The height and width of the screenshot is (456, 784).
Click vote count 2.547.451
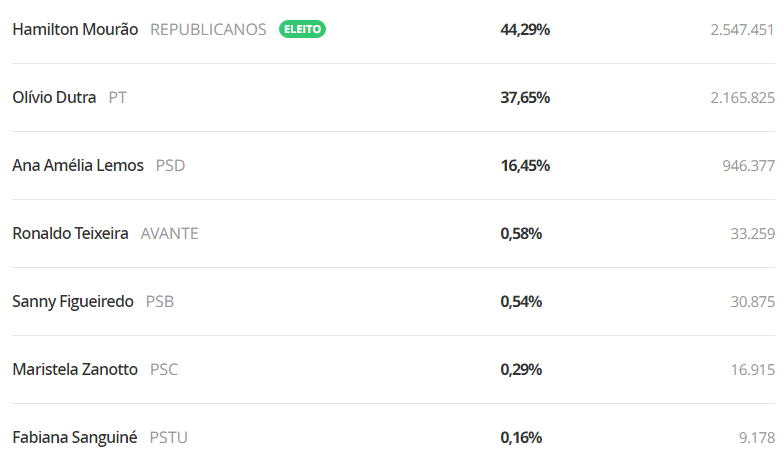[x=742, y=30]
